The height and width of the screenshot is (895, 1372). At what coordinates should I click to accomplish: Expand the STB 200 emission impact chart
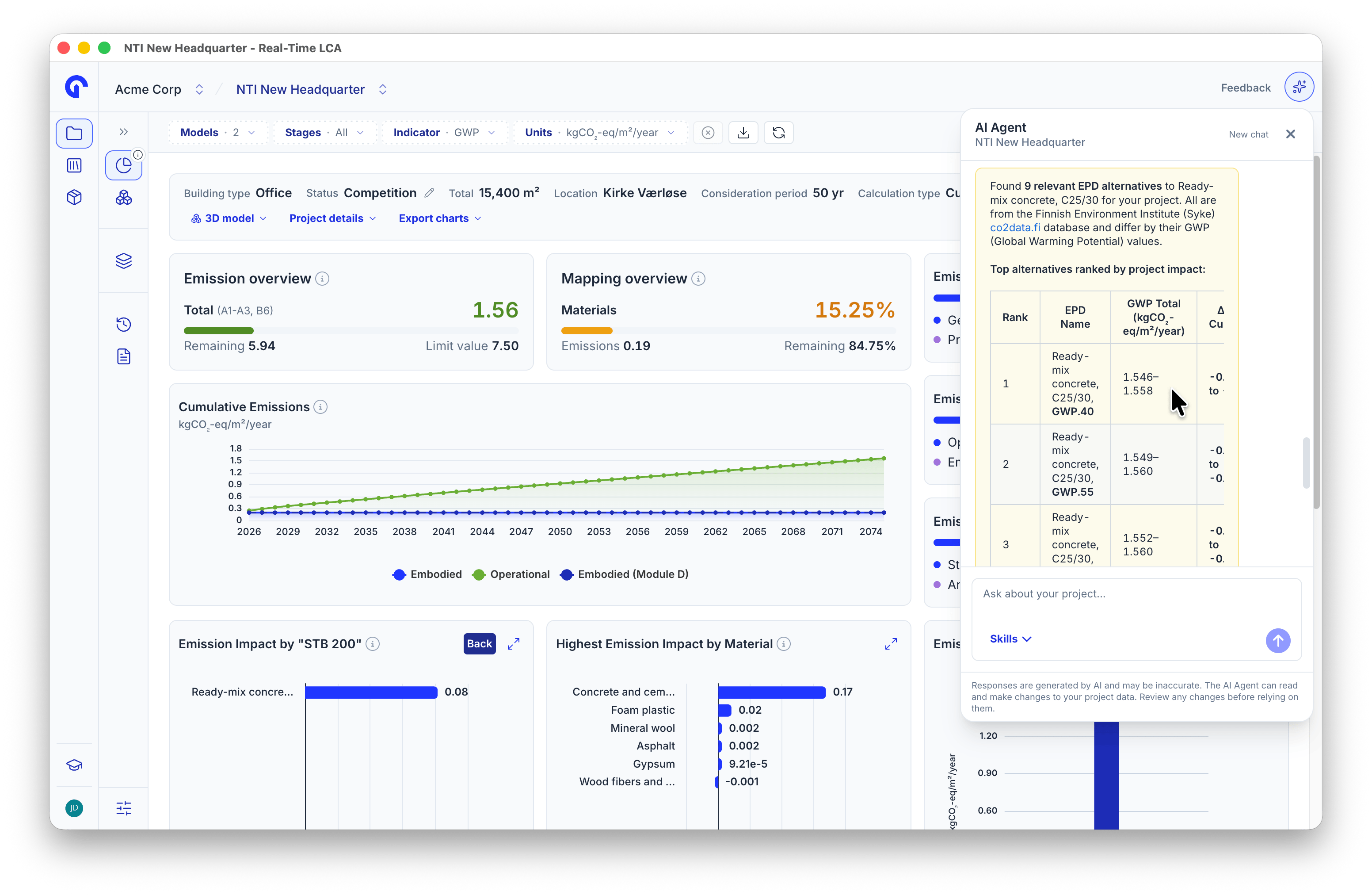pyautogui.click(x=514, y=643)
